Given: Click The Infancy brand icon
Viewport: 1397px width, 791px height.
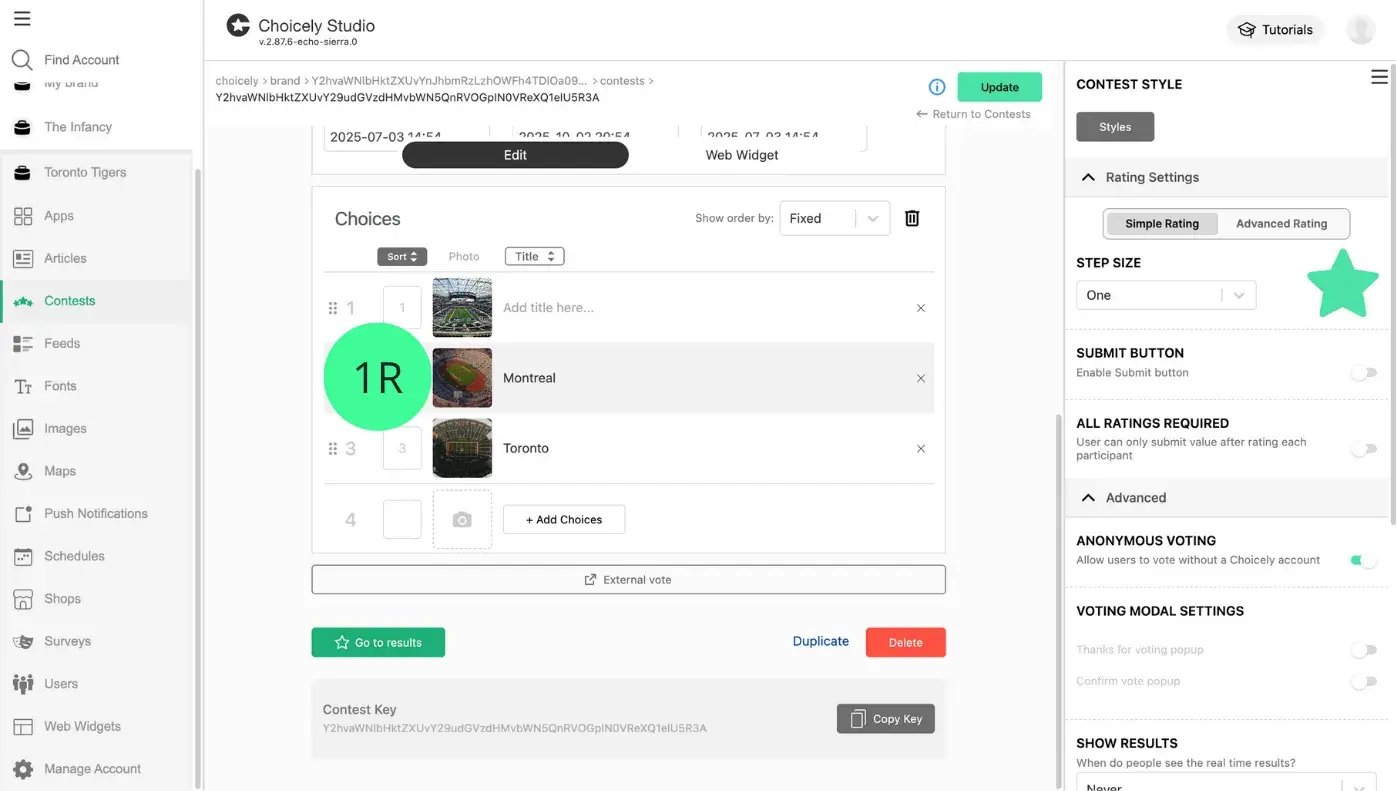Looking at the screenshot, I should 22,127.
